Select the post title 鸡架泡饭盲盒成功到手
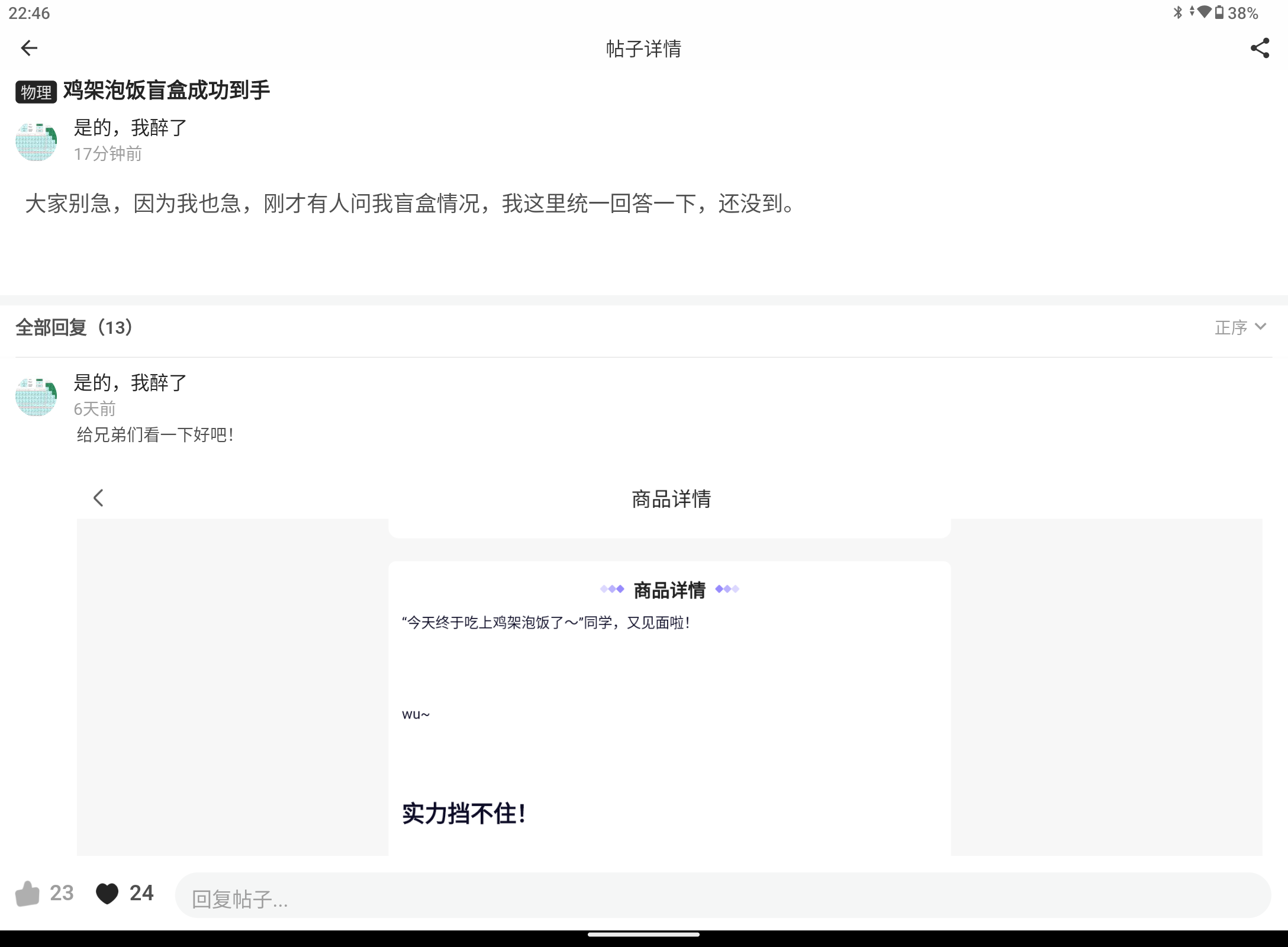1288x947 pixels. tap(166, 91)
